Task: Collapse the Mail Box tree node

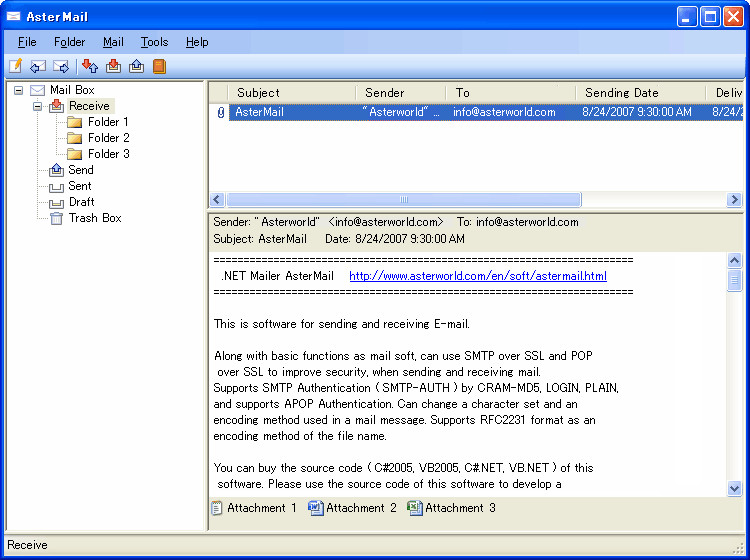Action: [x=18, y=90]
